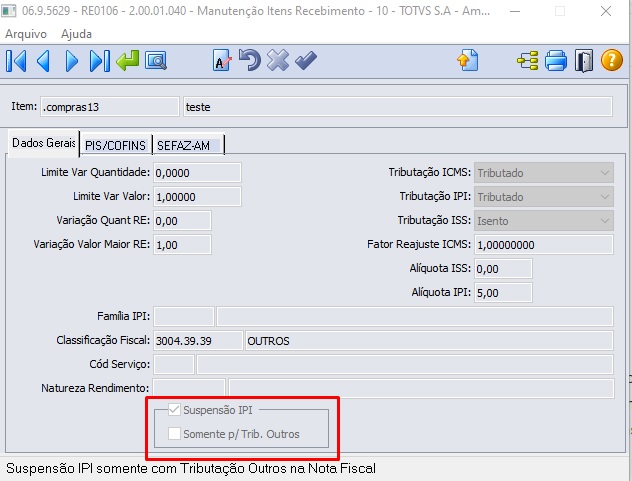Toggle Somente p/ Trib. Outros checkbox

[x=174, y=434]
